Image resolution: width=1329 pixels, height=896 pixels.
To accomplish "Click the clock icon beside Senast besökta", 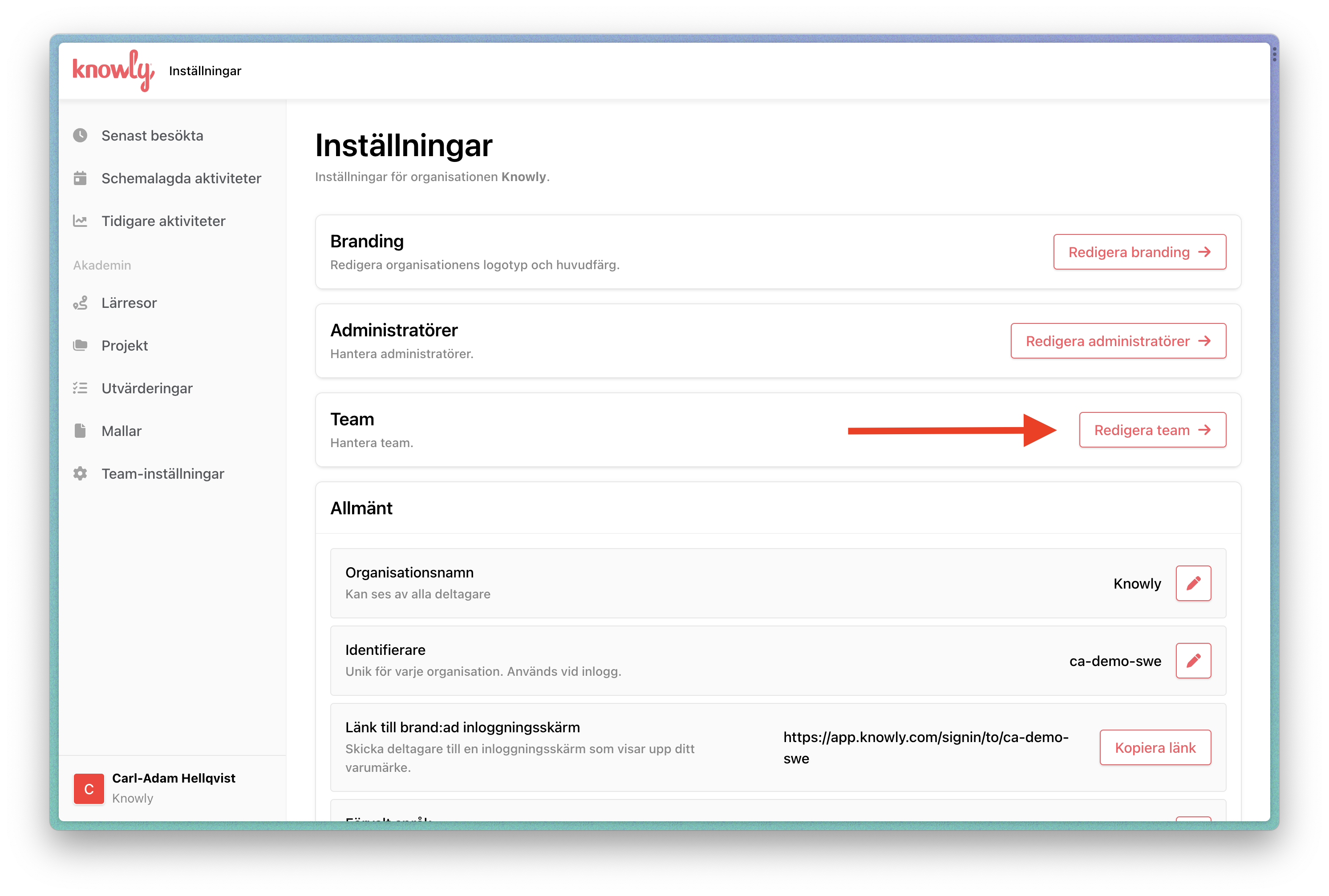I will coord(80,135).
